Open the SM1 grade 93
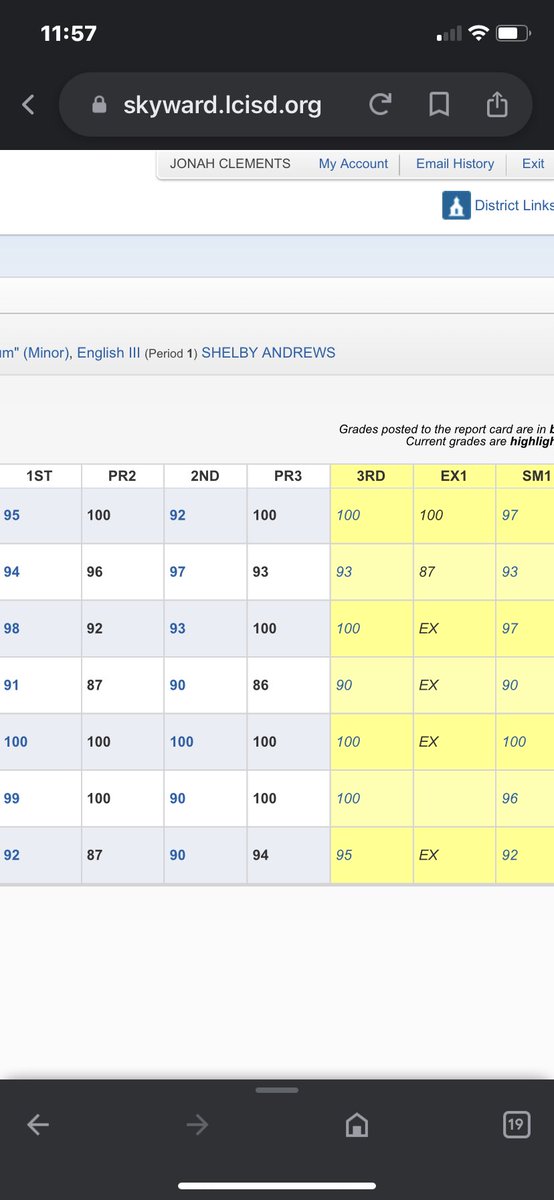Screen dimensions: 554x1200 (510, 572)
